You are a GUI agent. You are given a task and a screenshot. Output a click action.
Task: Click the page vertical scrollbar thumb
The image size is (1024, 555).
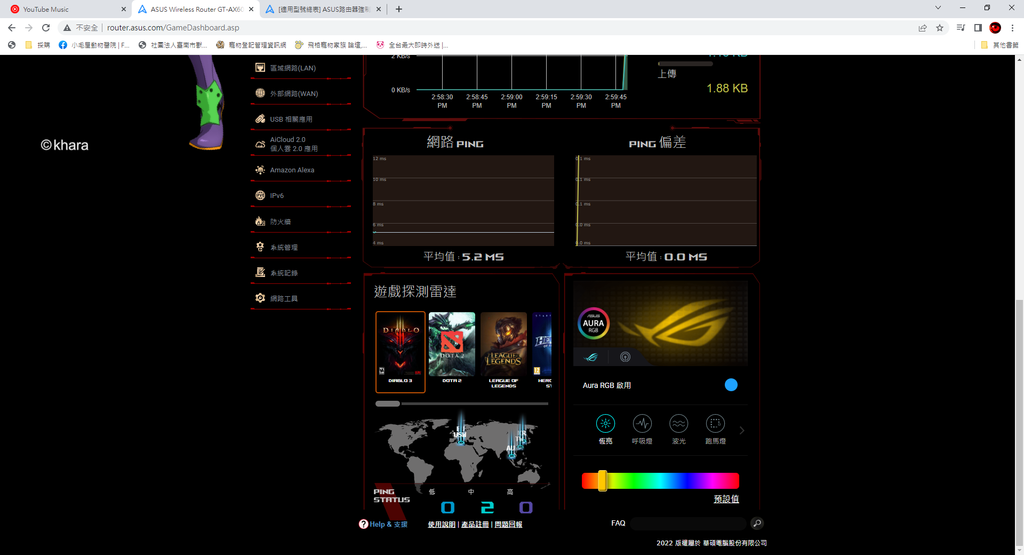[x=1019, y=421]
